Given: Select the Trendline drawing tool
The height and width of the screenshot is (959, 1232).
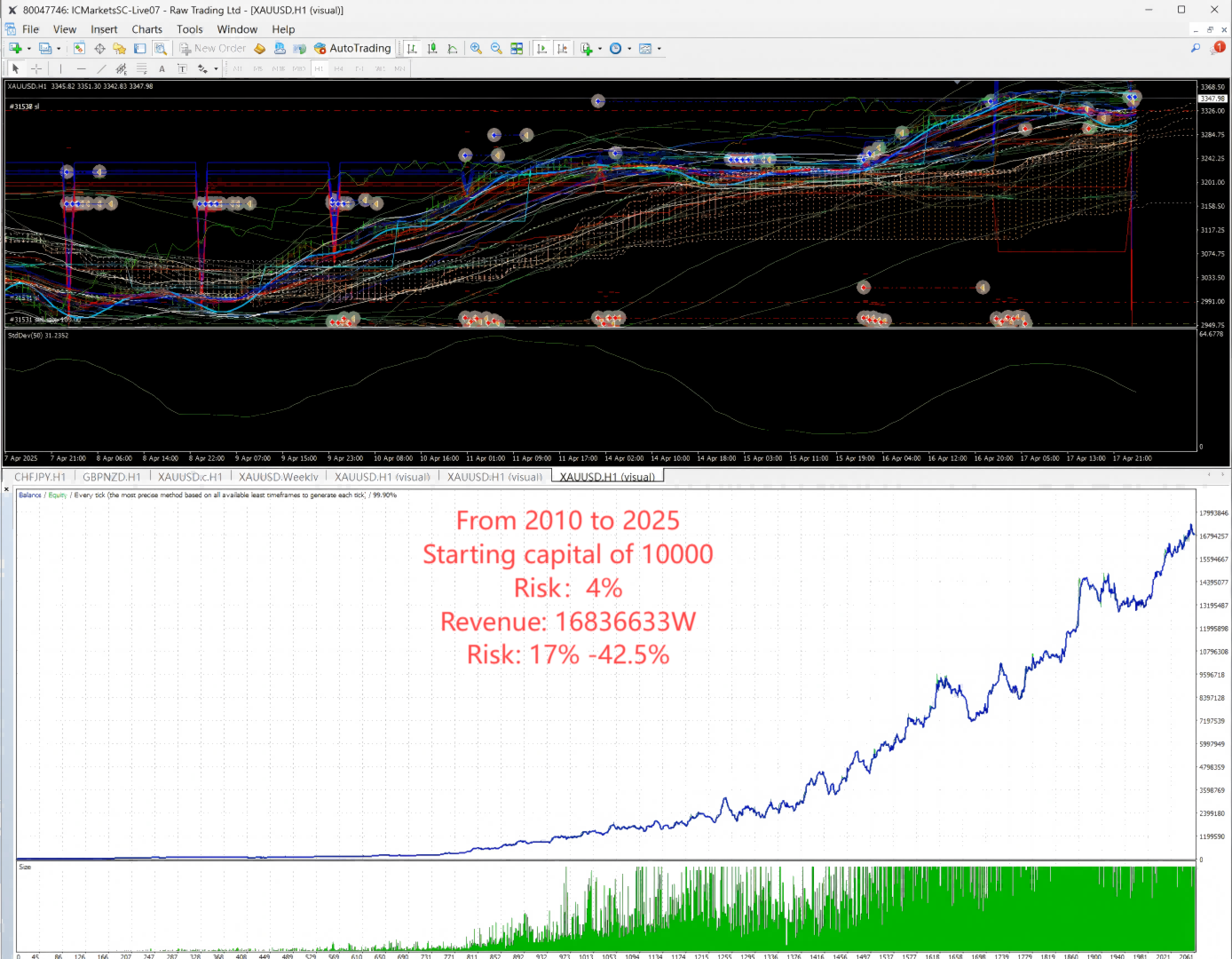Looking at the screenshot, I should point(101,68).
